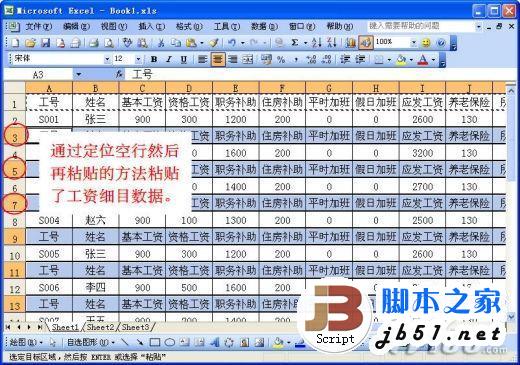This screenshot has width=520, height=365.
Task: Click the Microsoft Excel Help question icon
Action: coord(441,43)
